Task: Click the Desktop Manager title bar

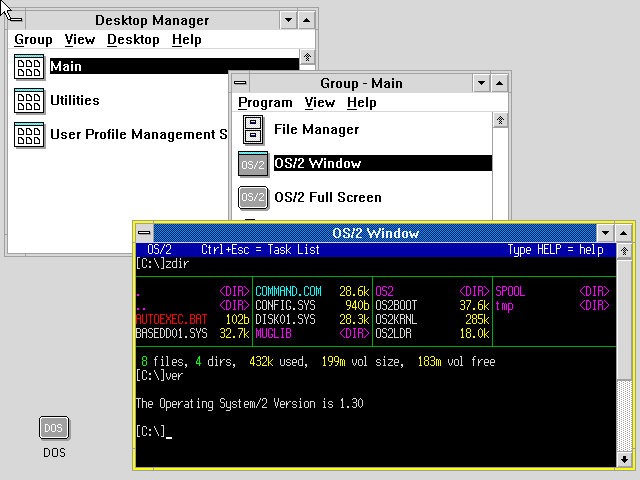Action: tap(152, 20)
